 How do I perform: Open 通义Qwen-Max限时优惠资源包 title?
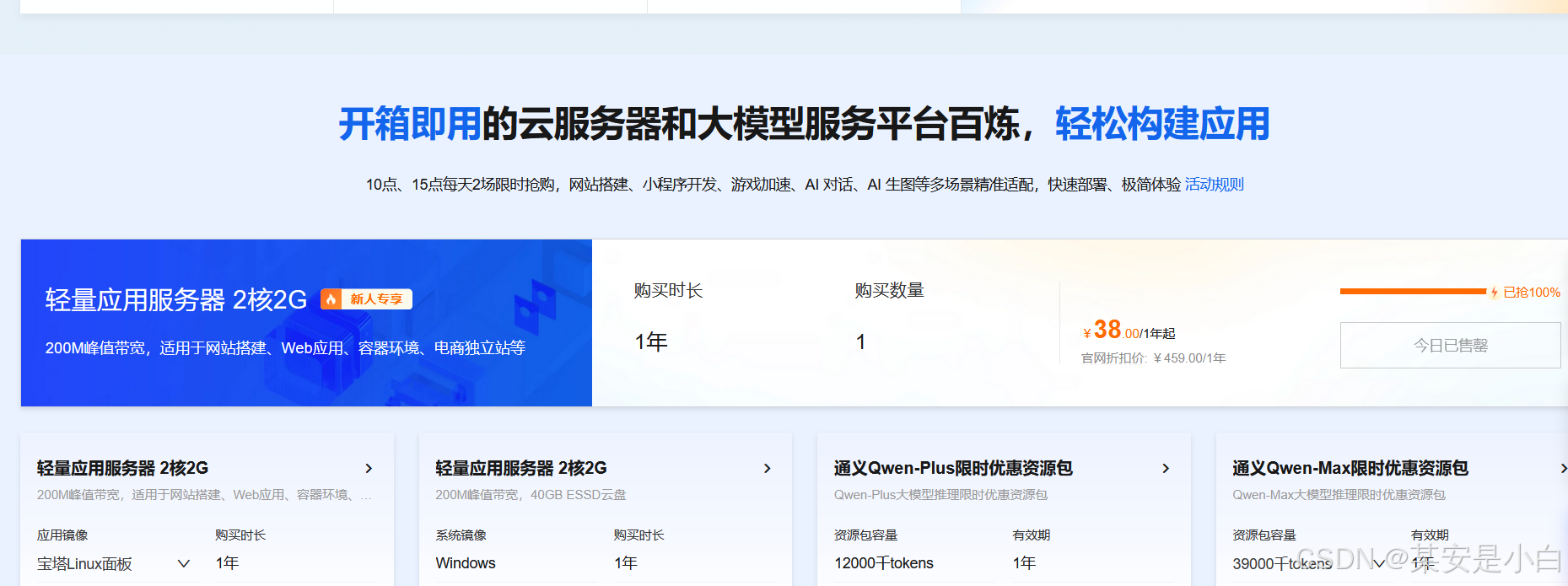click(x=1350, y=468)
